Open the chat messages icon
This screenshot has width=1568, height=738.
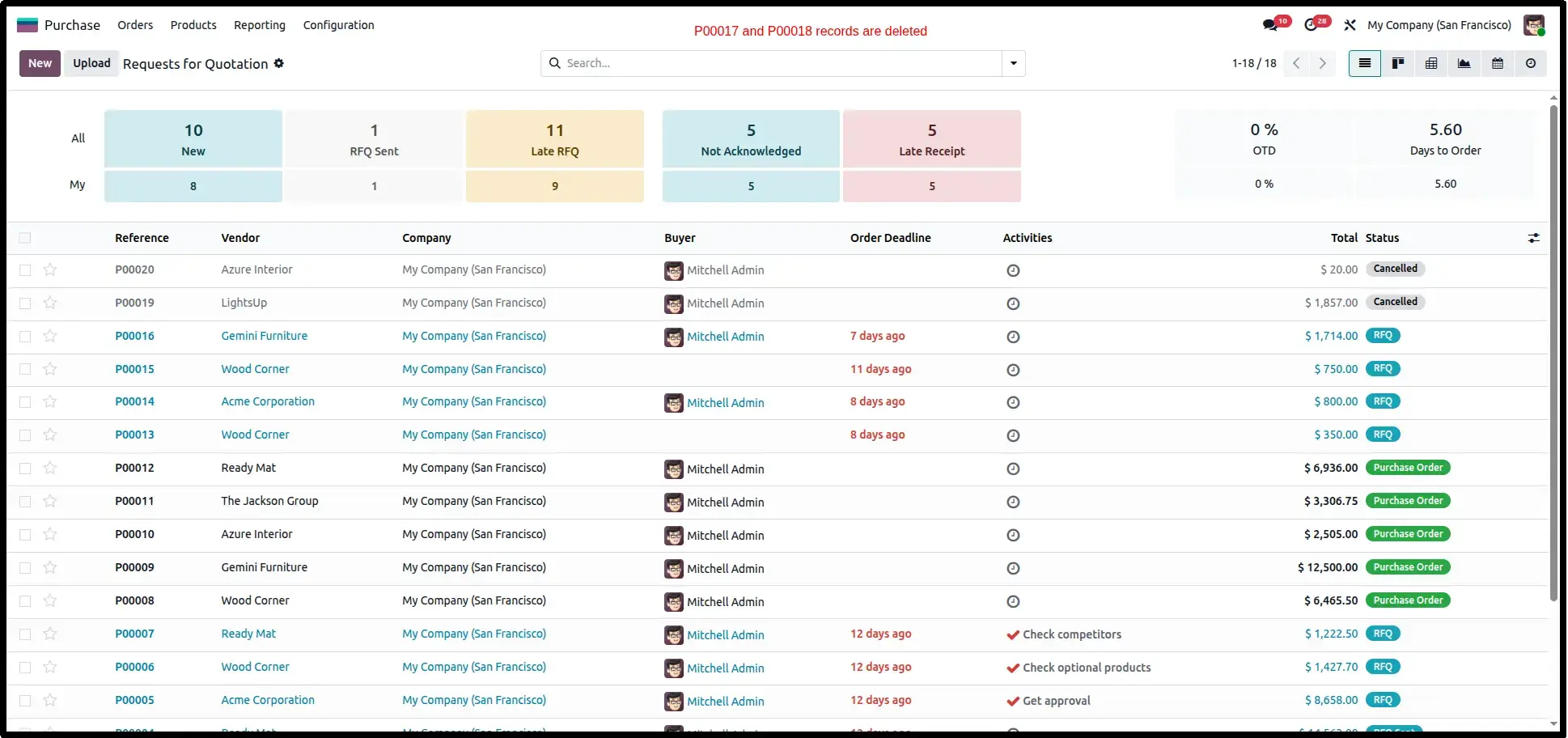pos(1270,25)
